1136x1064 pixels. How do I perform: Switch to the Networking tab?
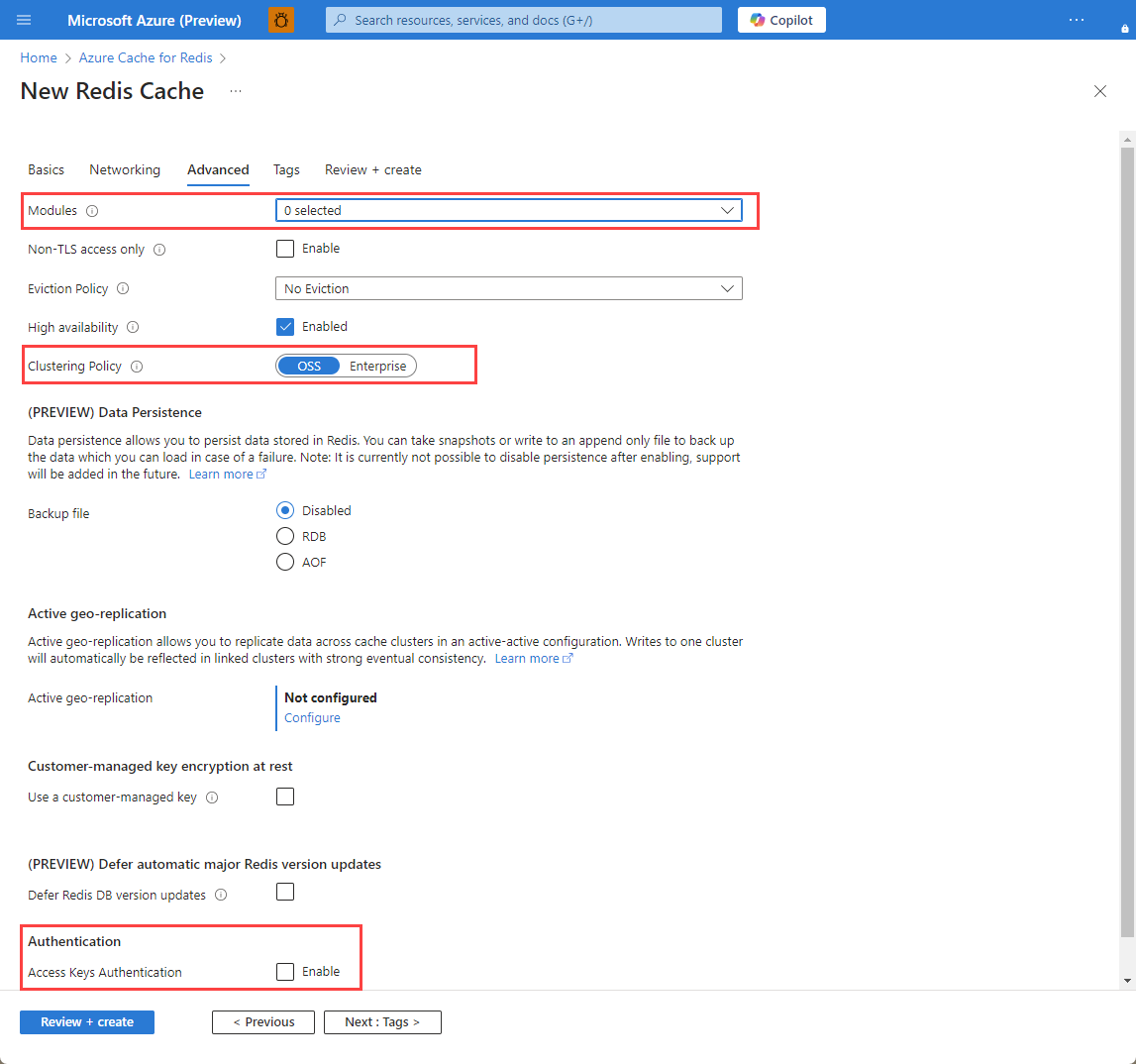(x=125, y=169)
